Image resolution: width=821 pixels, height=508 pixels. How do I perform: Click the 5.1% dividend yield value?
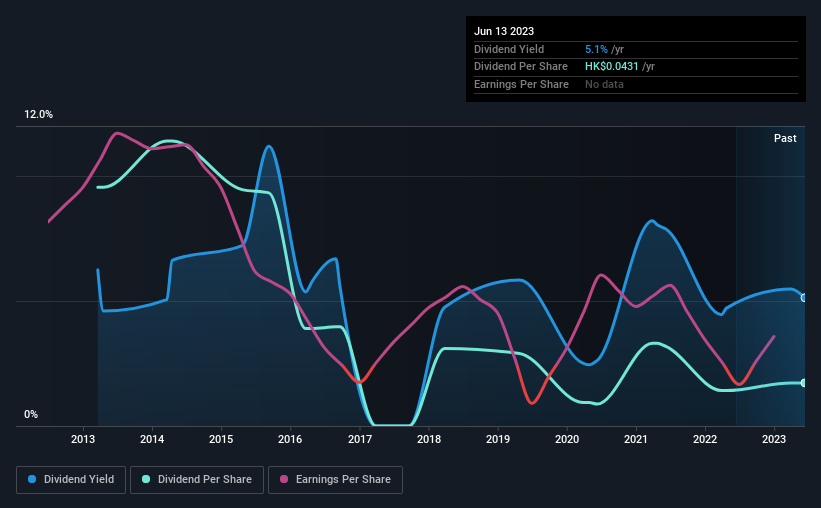click(596, 49)
